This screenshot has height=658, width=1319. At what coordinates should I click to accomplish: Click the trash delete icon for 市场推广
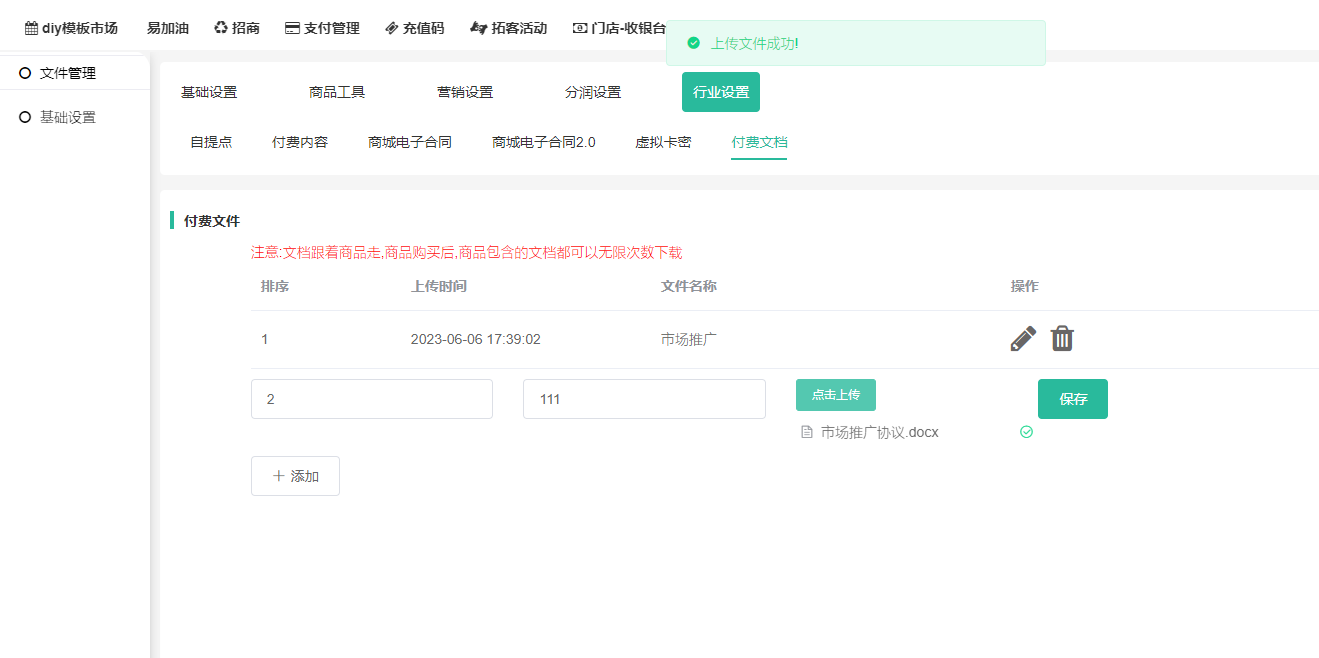(x=1062, y=339)
